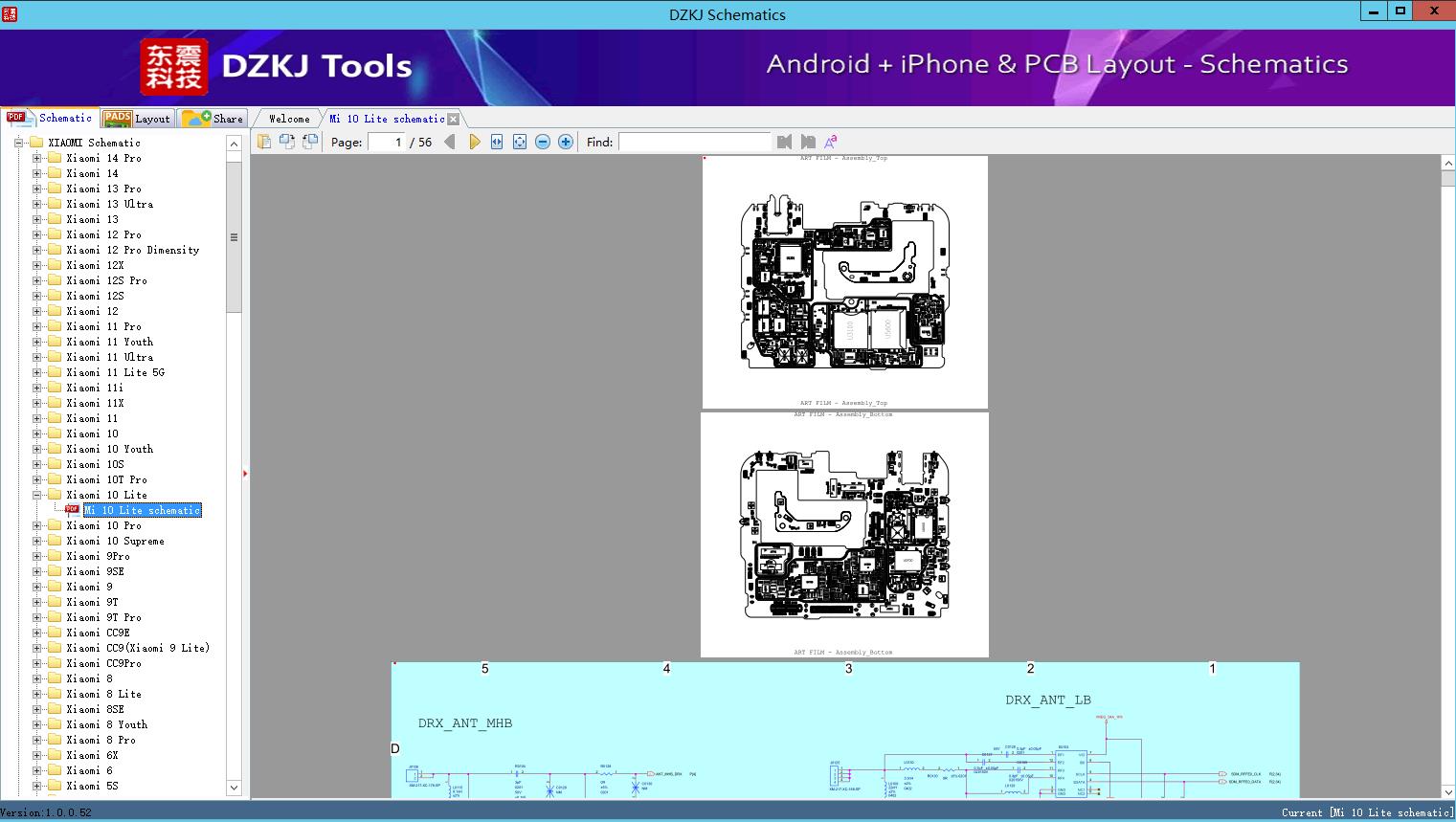Close the Mi 10 Lite schematic tab

[454, 119]
